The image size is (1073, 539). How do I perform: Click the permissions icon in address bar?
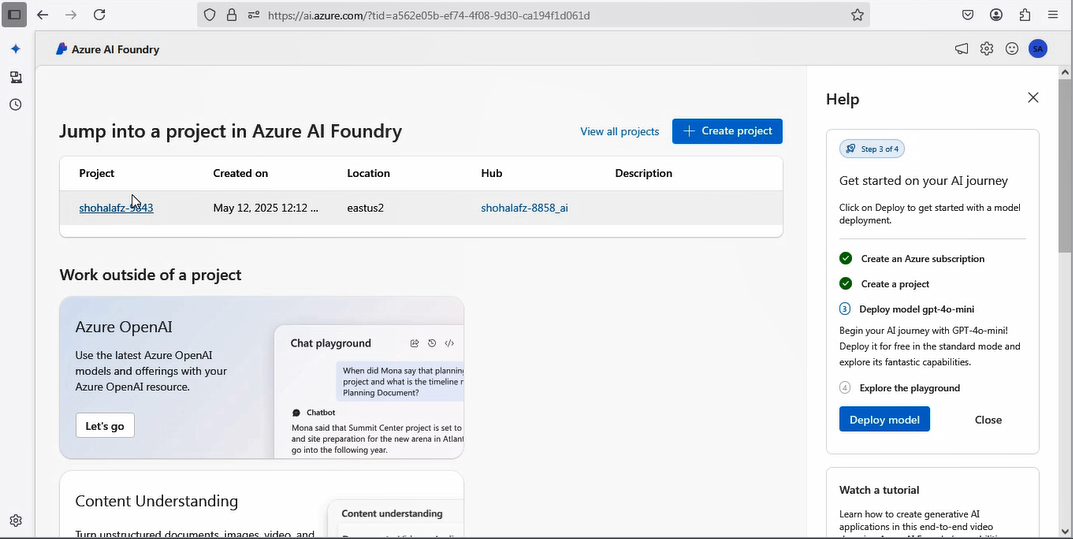pos(253,14)
